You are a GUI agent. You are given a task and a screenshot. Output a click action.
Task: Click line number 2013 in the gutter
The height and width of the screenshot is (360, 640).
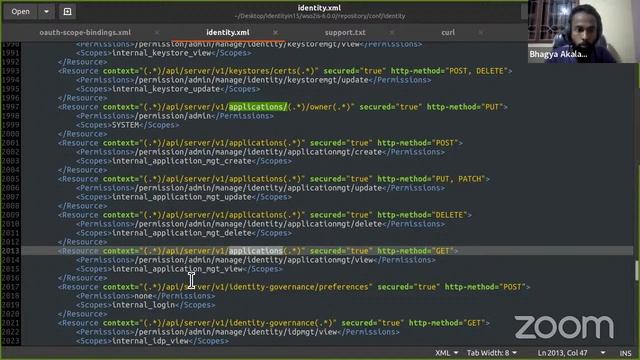coord(10,251)
